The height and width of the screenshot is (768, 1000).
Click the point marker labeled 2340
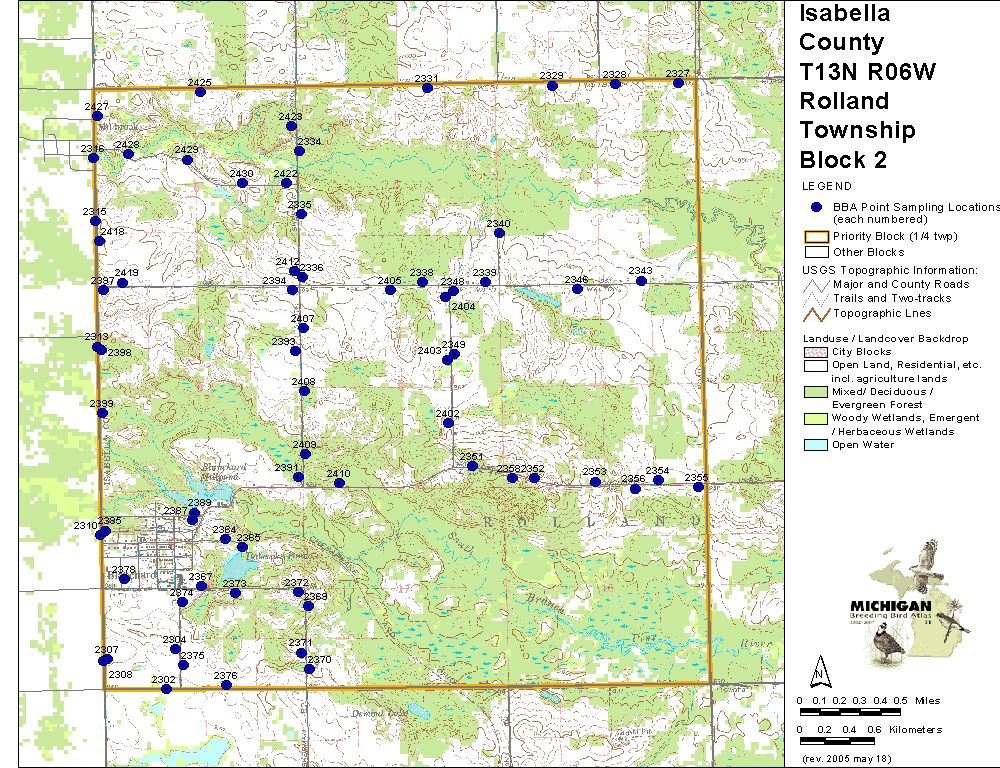(x=499, y=233)
